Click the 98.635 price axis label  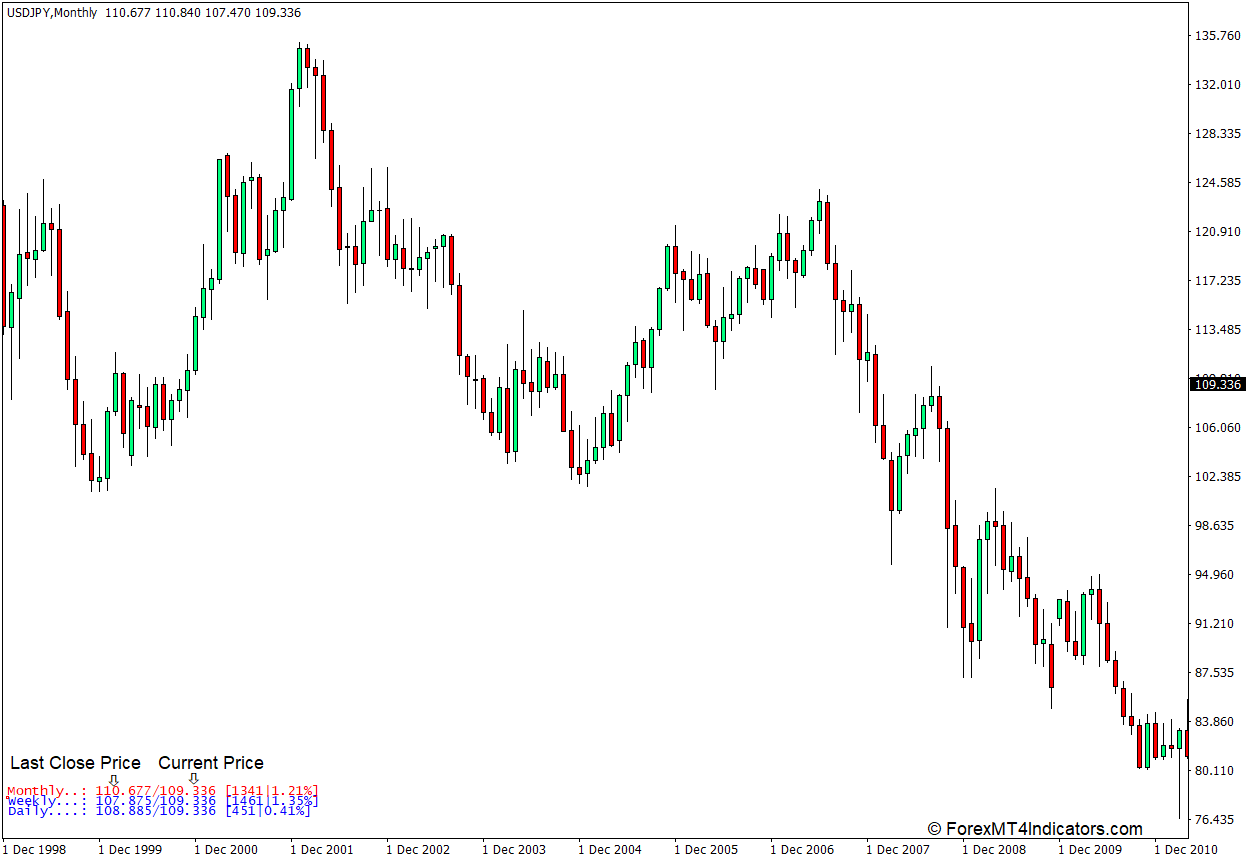(x=1217, y=526)
